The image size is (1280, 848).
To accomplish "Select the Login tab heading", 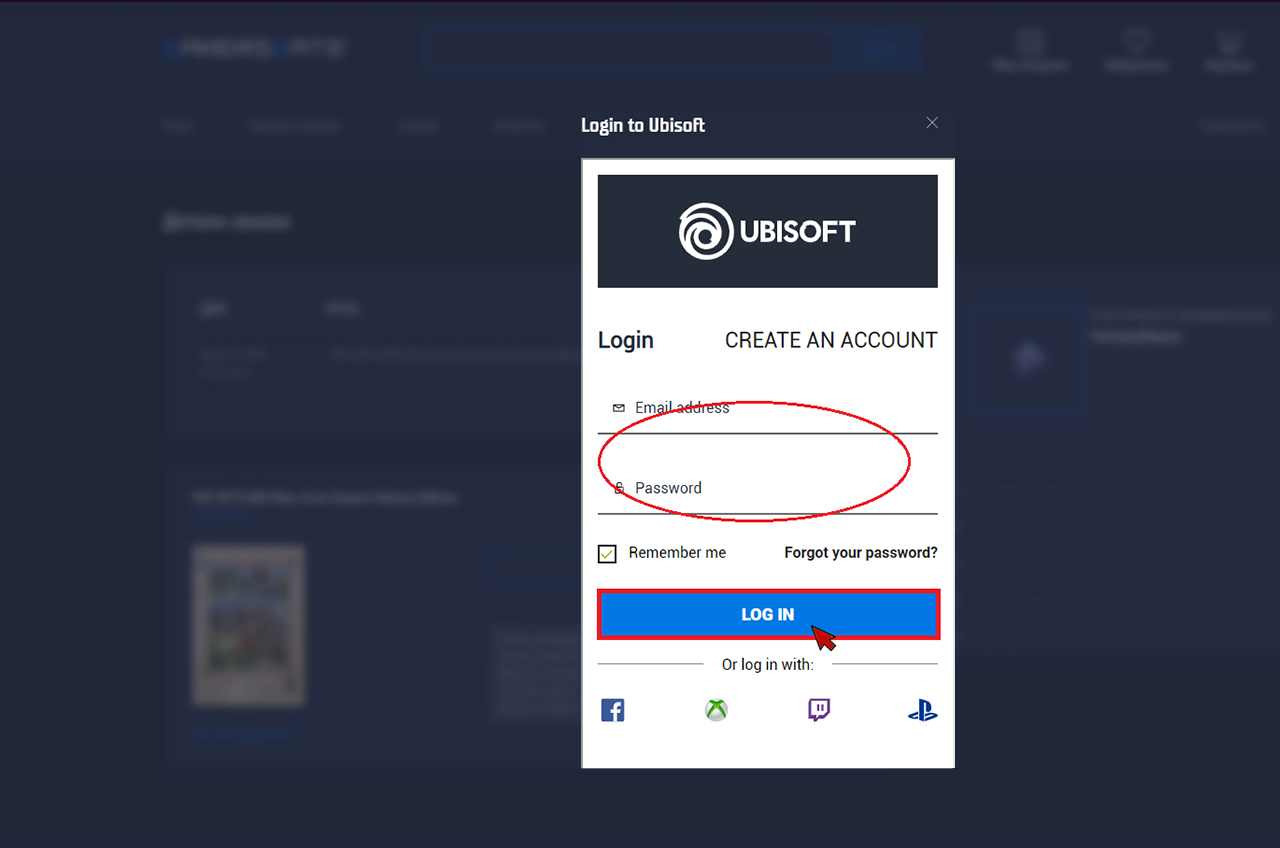I will (x=626, y=341).
